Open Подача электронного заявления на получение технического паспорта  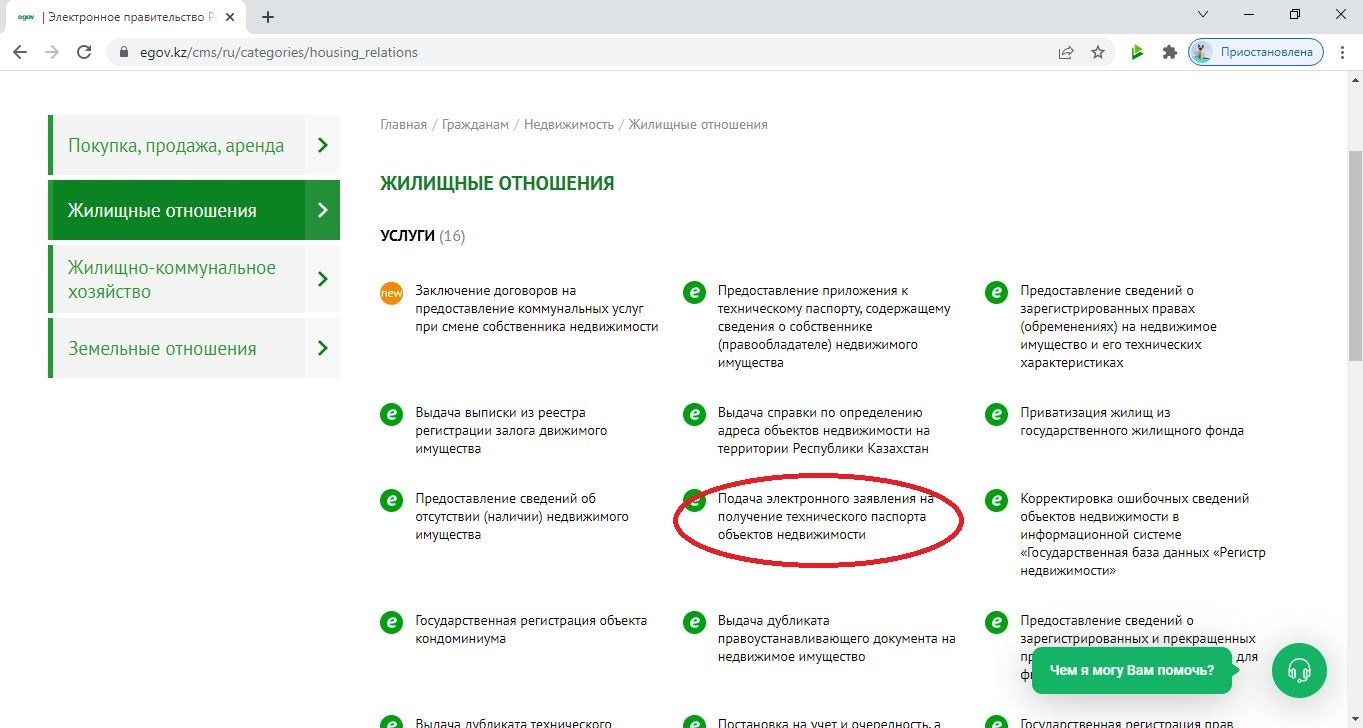pos(825,517)
